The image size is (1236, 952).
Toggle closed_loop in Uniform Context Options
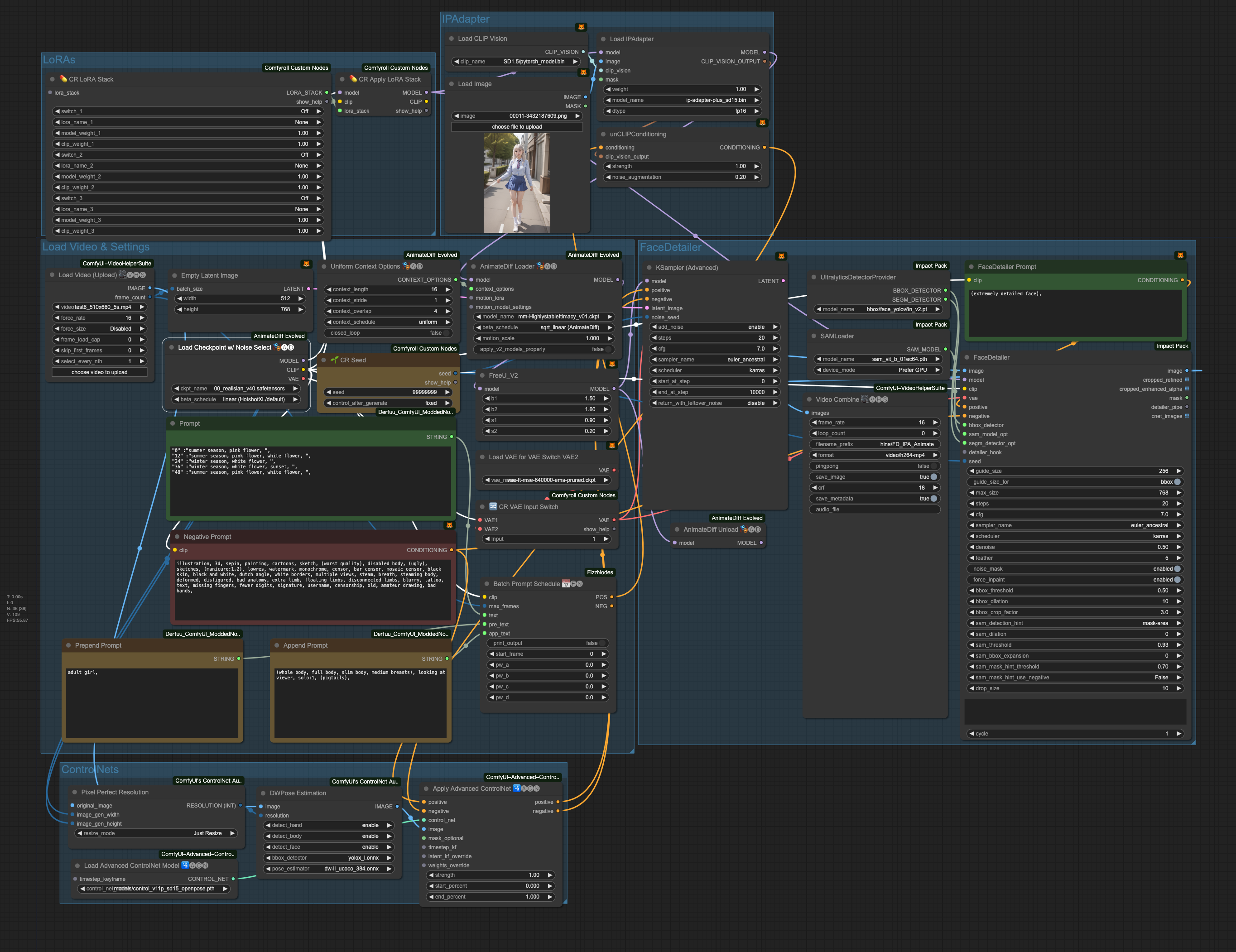(390, 333)
